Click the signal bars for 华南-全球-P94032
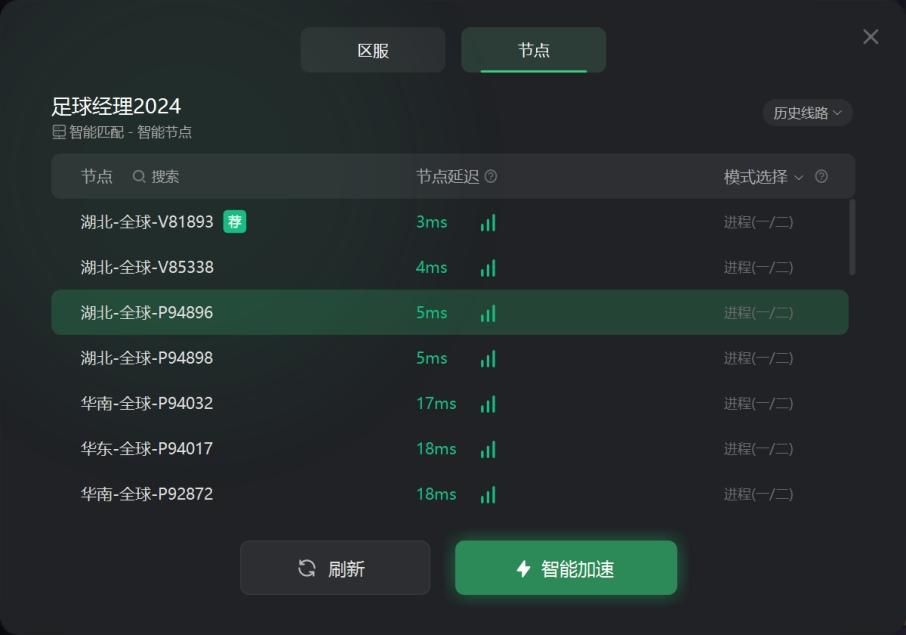The width and height of the screenshot is (906, 635). (x=488, y=404)
